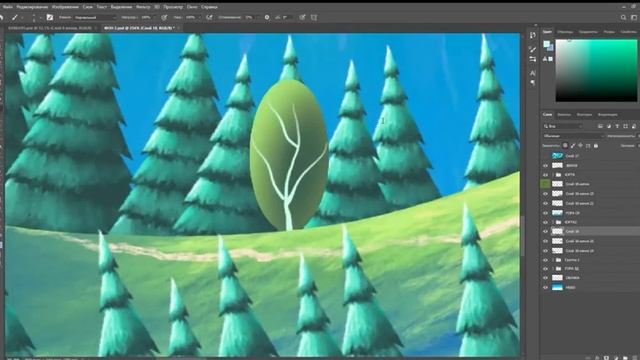Switch to the Образцы tab

coord(565,32)
